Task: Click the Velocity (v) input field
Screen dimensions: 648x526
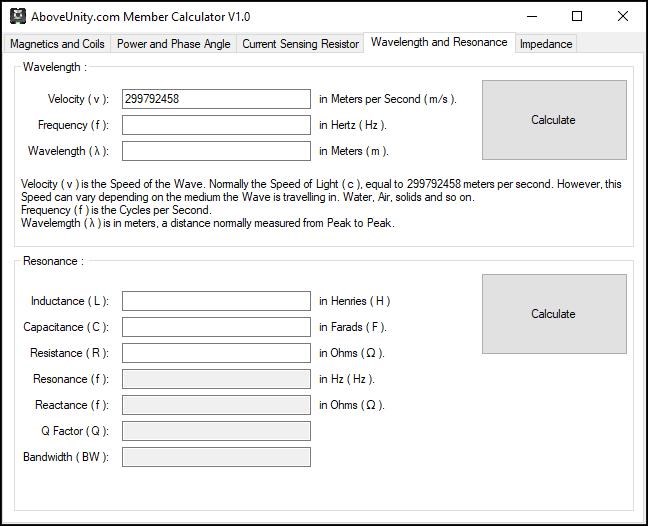Action: (216, 99)
